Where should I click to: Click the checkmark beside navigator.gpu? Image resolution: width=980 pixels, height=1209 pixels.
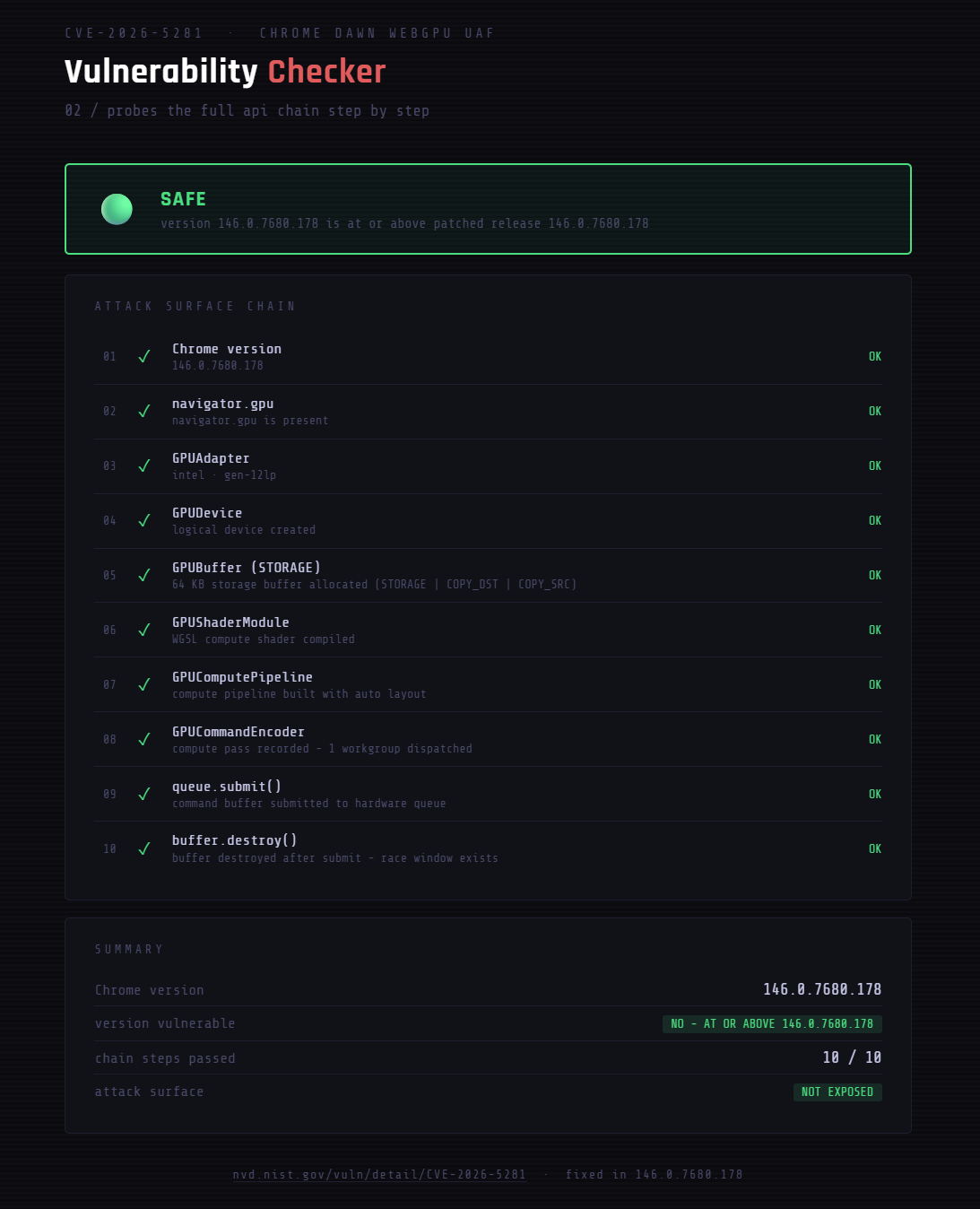[143, 412]
